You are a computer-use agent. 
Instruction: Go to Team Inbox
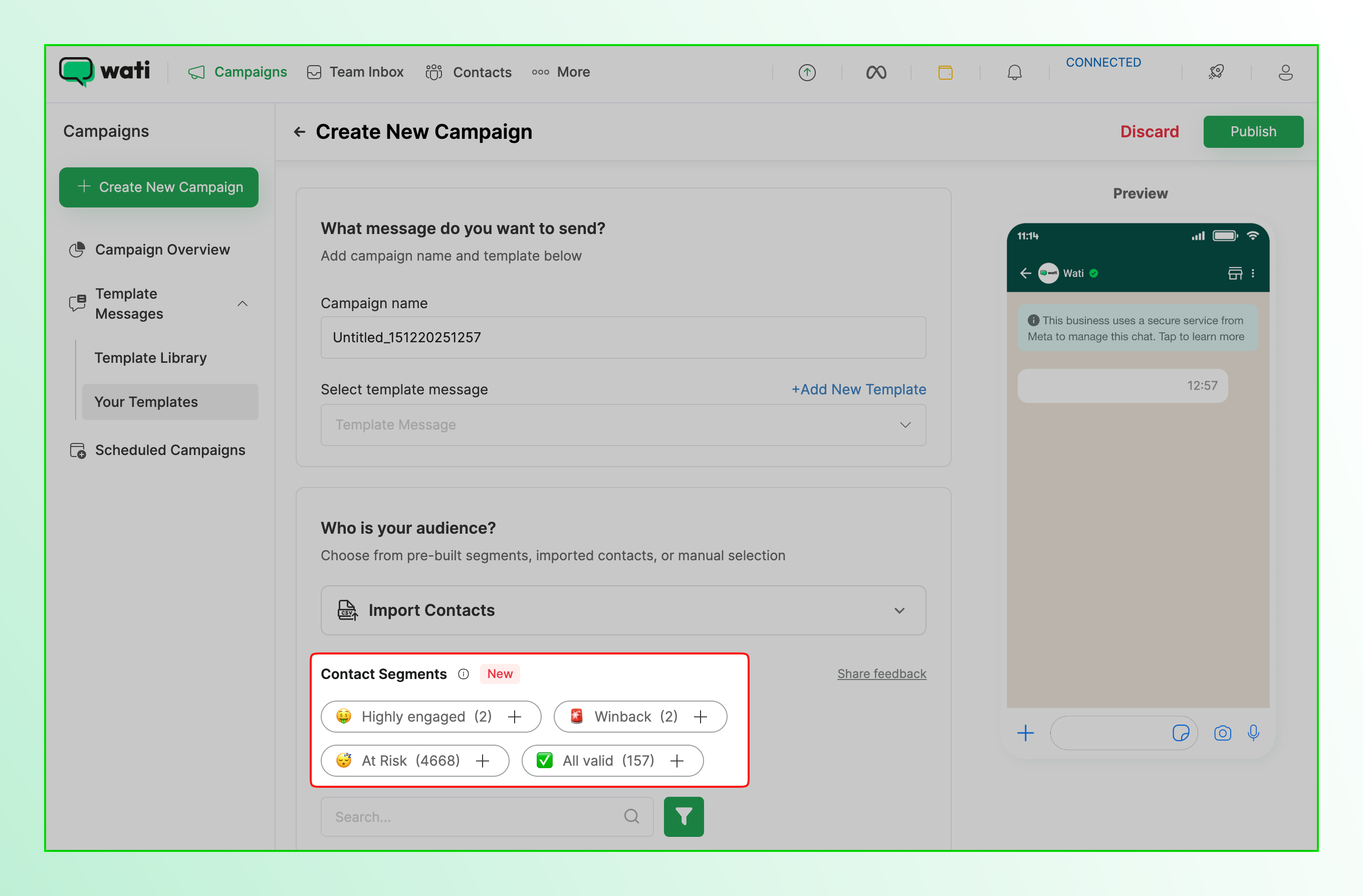pos(356,72)
